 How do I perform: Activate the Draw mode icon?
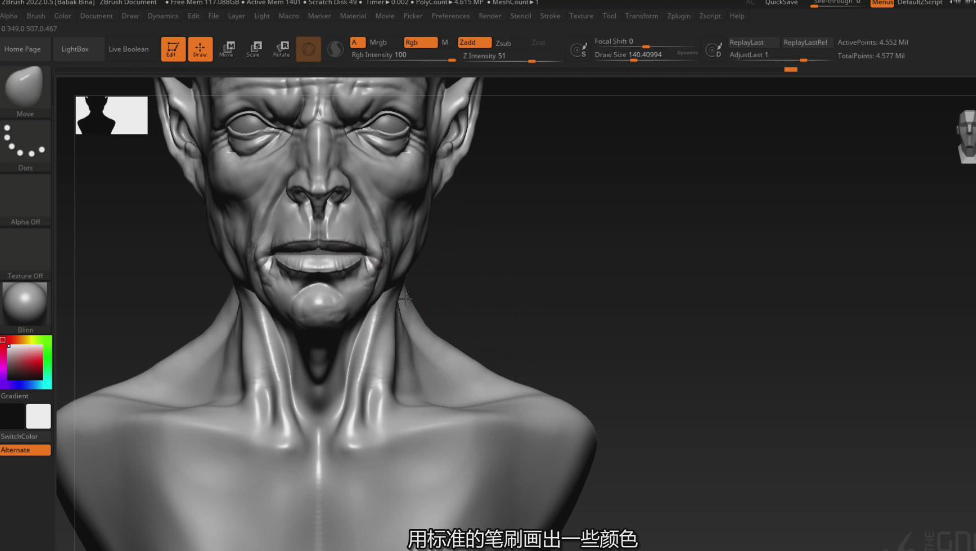coord(200,49)
